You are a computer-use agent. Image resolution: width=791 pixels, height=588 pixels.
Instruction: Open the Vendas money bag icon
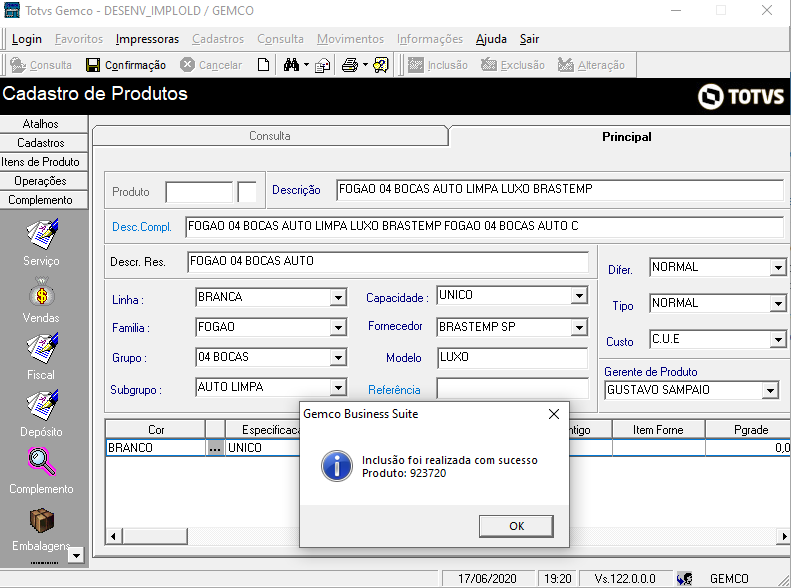42,292
